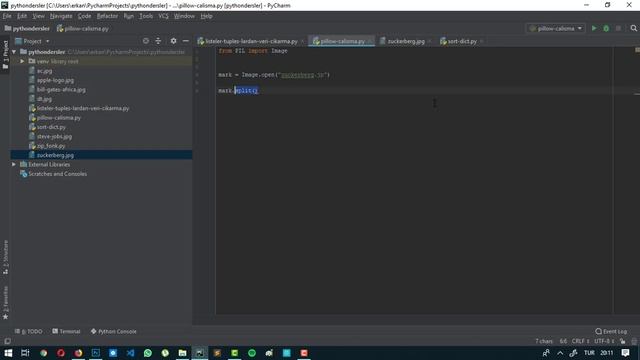Open the Code menu
640x360 pixels.
tap(84, 16)
